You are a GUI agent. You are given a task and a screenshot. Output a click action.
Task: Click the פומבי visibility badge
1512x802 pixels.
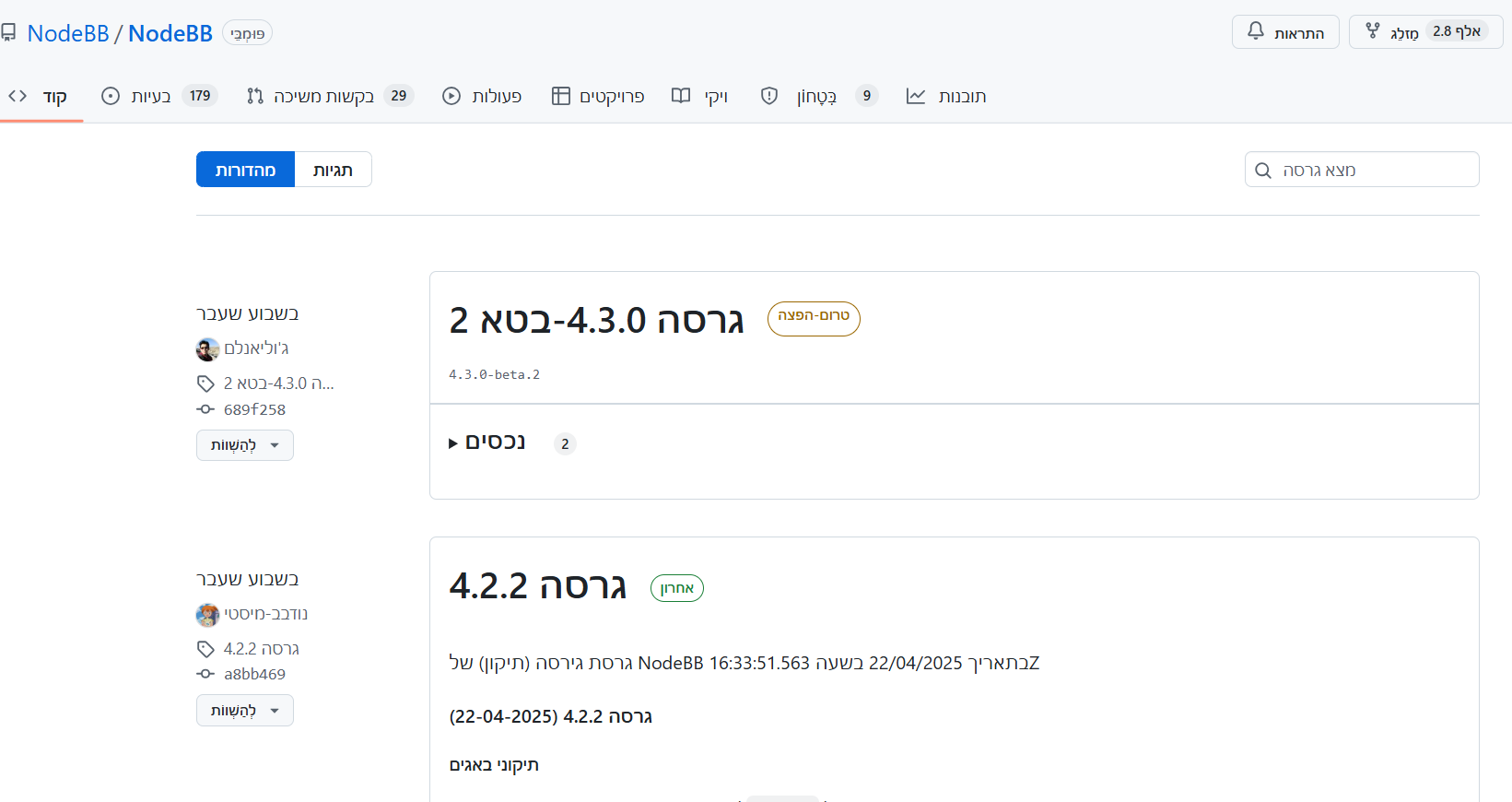(x=247, y=33)
